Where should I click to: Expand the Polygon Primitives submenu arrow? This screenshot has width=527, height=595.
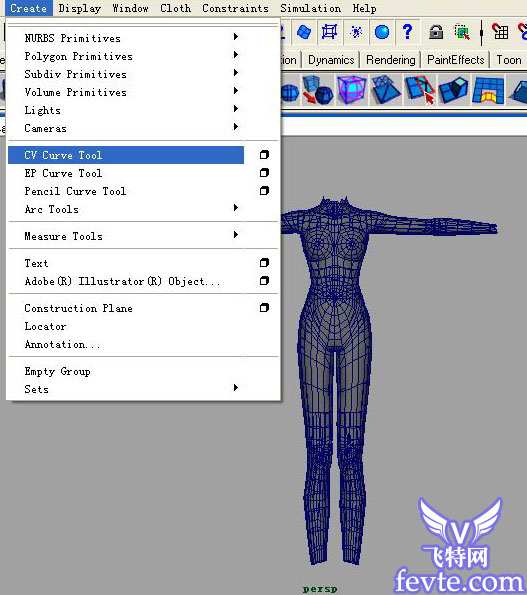[236, 55]
